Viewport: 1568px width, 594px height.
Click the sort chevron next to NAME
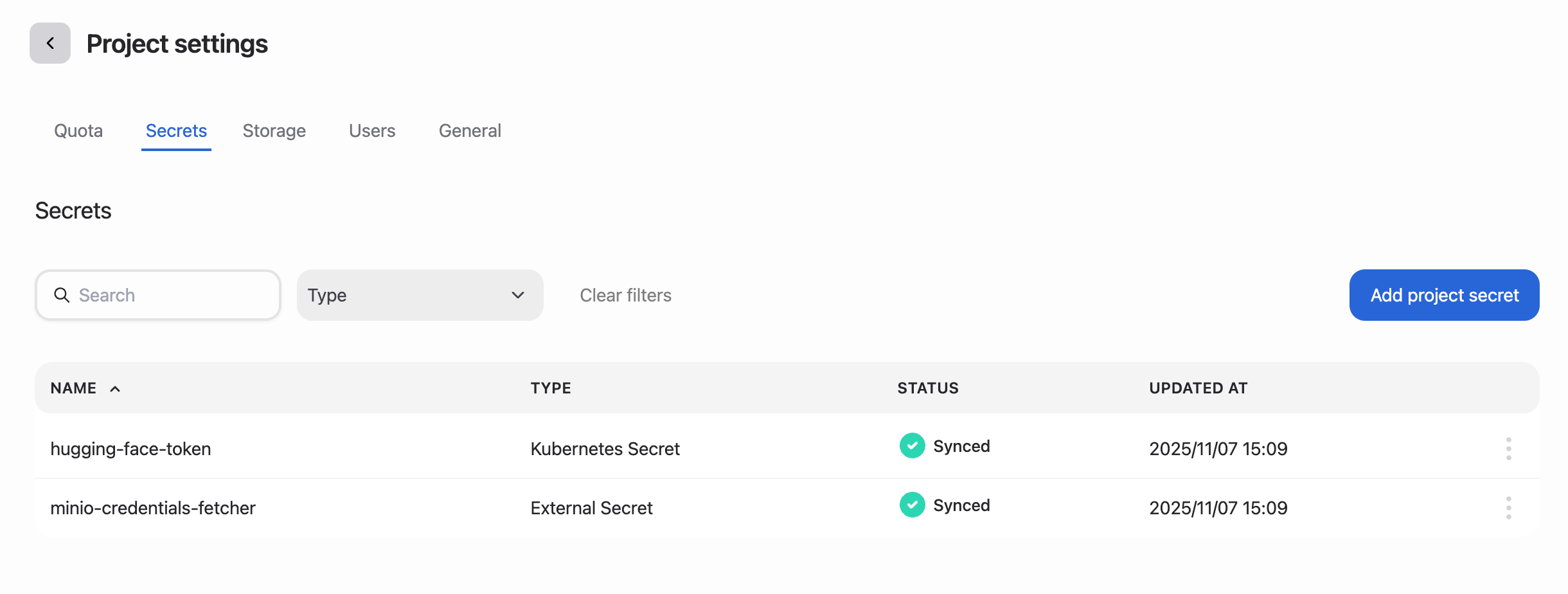click(116, 388)
